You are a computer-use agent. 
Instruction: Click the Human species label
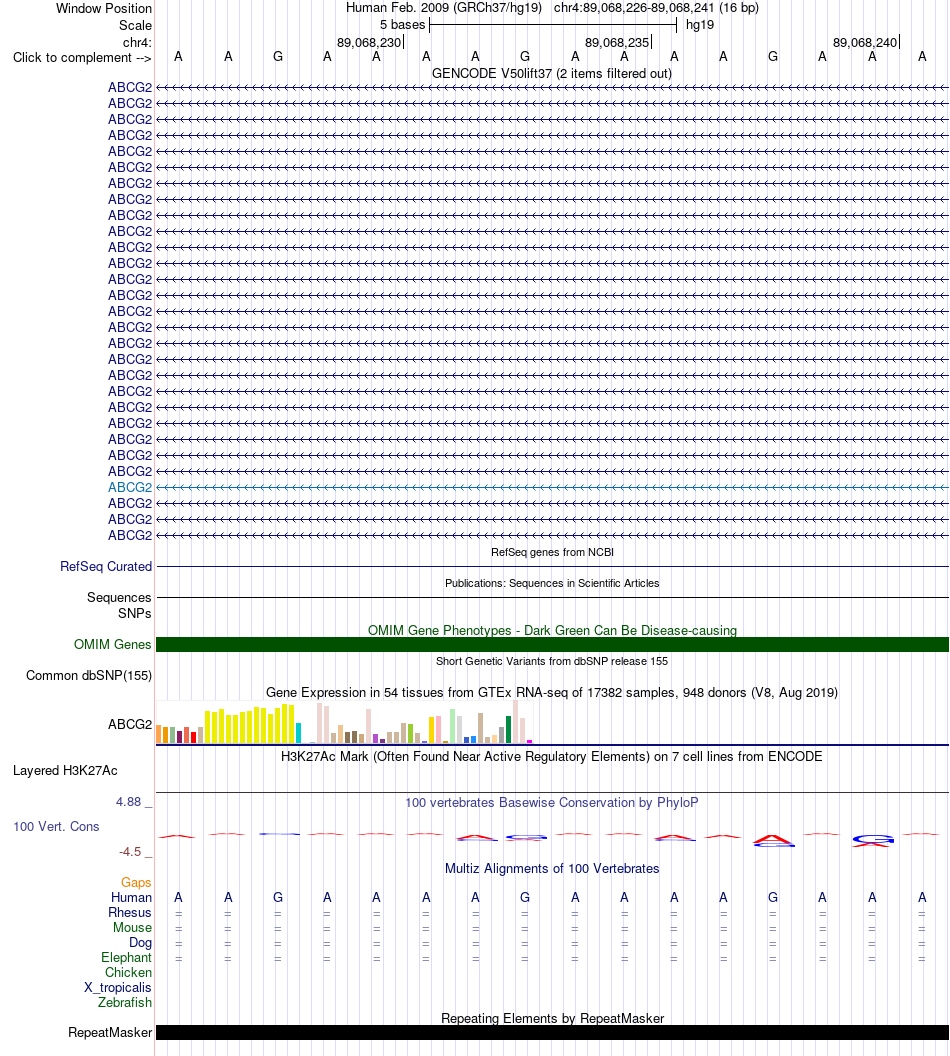[x=131, y=898]
